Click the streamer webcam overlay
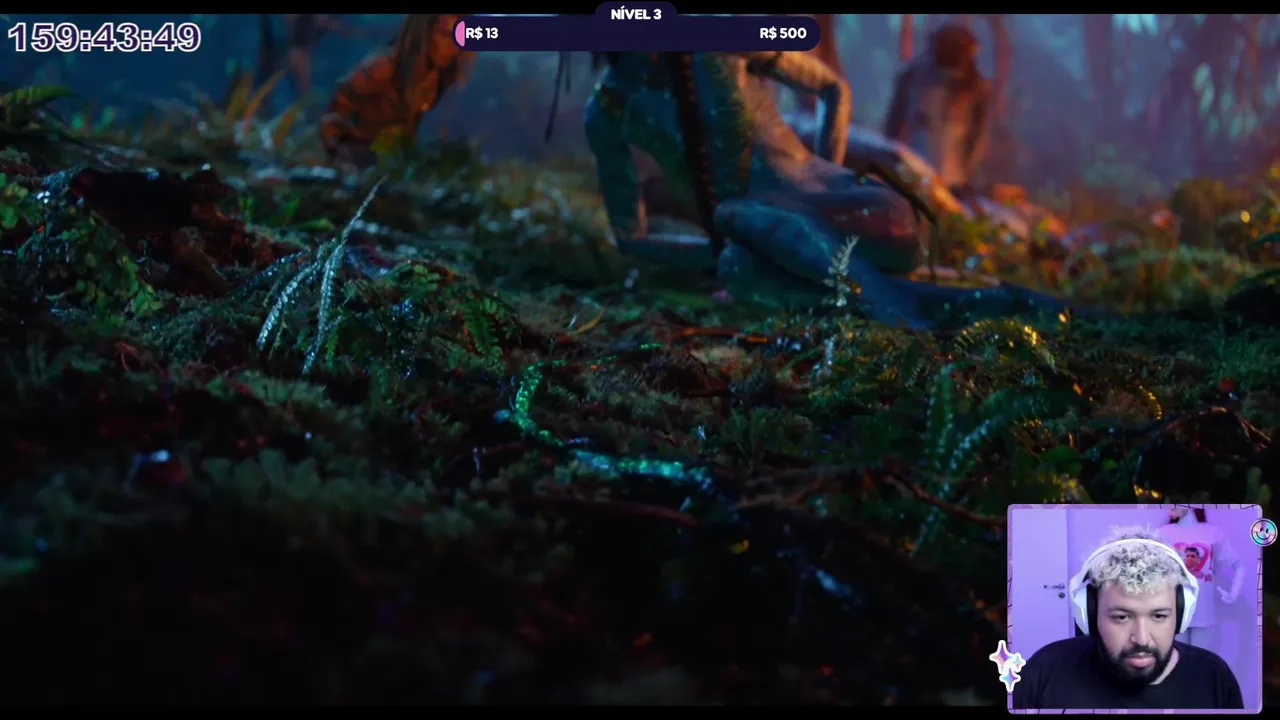The width and height of the screenshot is (1280, 720). click(x=1134, y=608)
